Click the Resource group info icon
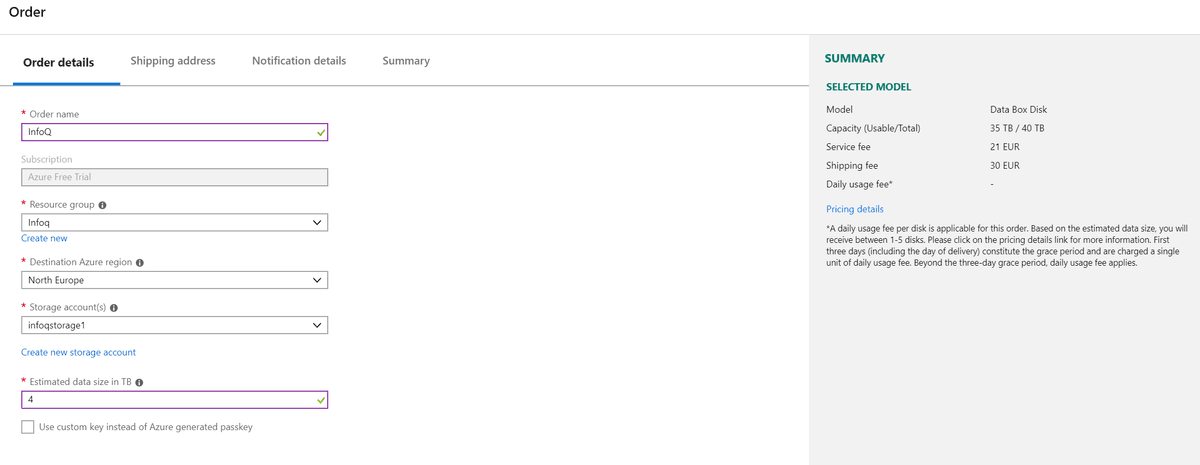Viewport: 1200px width, 465px height. coord(103,205)
